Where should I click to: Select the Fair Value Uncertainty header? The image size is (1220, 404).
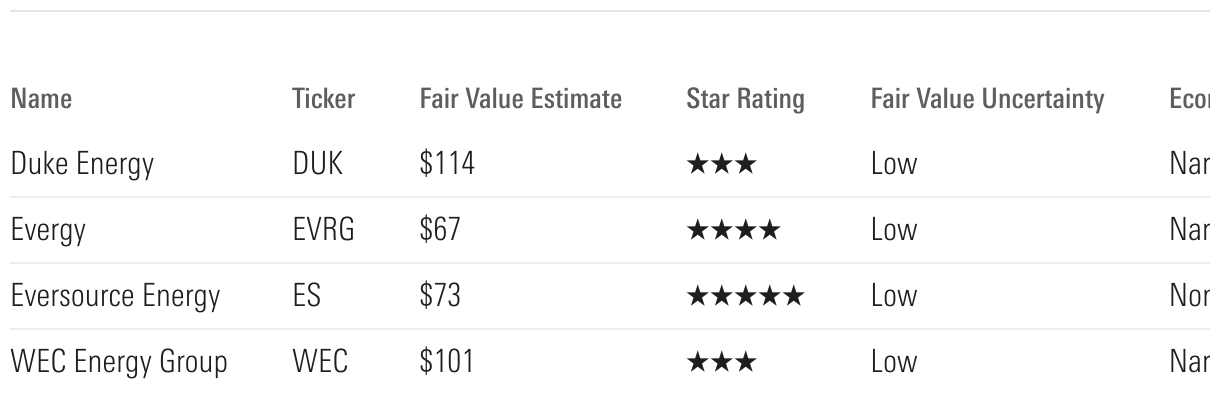987,99
